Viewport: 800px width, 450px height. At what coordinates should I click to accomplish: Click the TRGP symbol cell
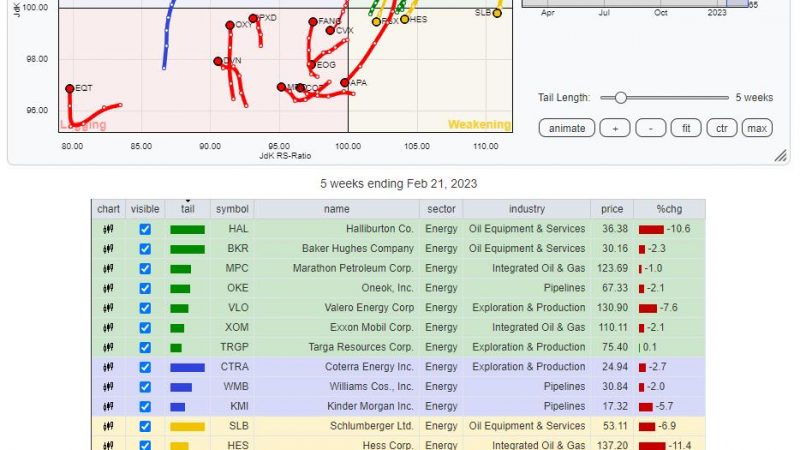point(234,347)
